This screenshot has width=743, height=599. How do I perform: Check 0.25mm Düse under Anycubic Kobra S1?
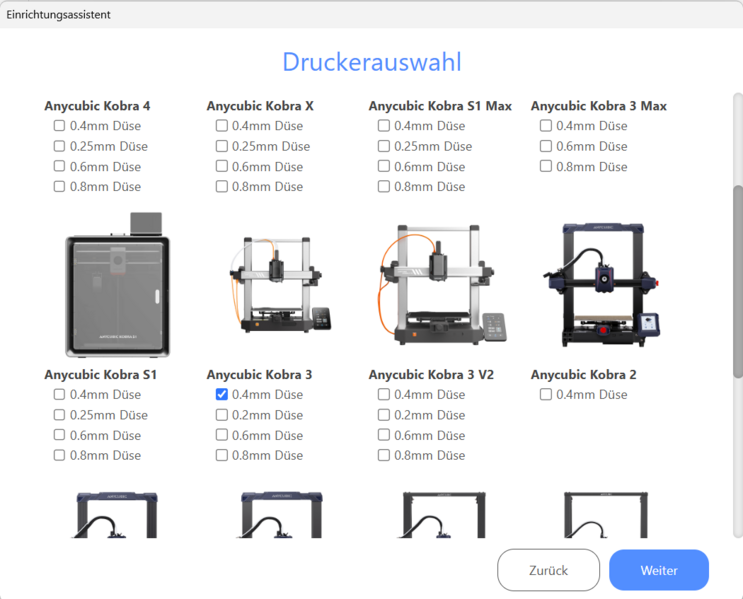pyautogui.click(x=59, y=415)
